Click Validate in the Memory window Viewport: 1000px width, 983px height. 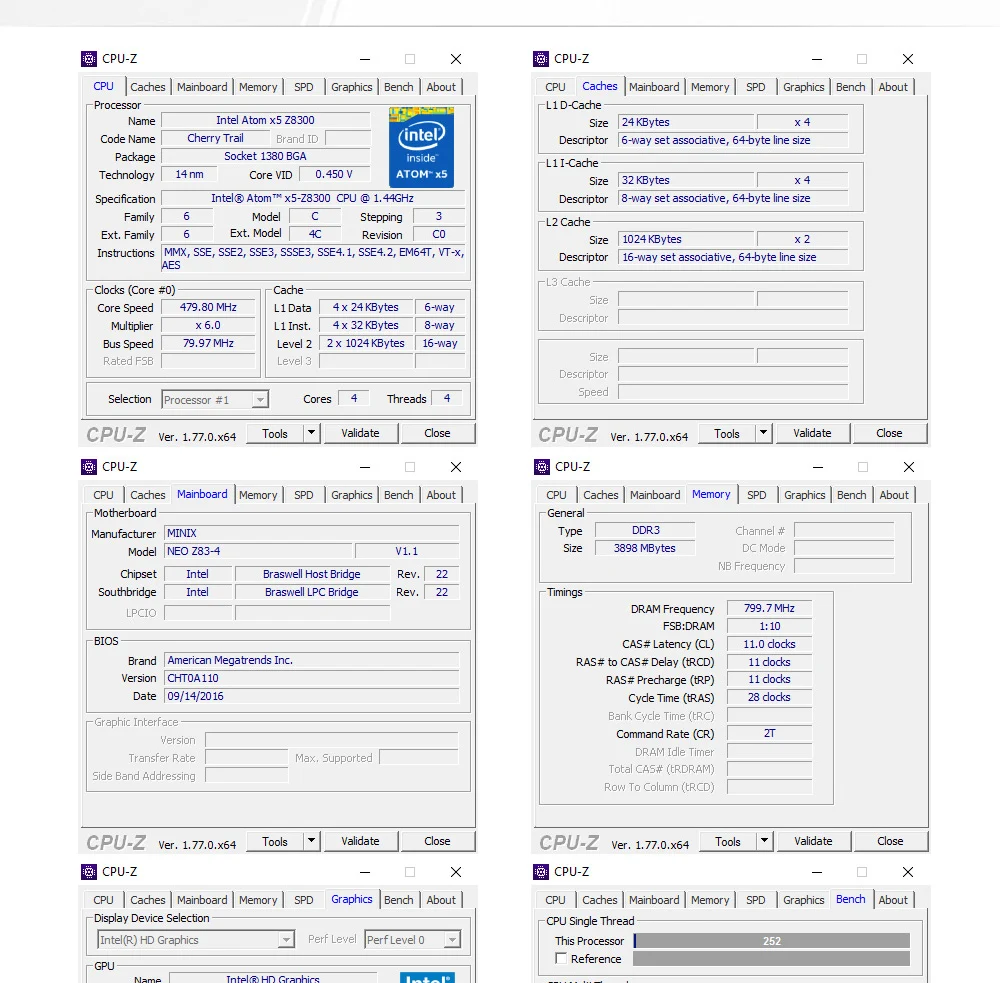click(x=813, y=841)
